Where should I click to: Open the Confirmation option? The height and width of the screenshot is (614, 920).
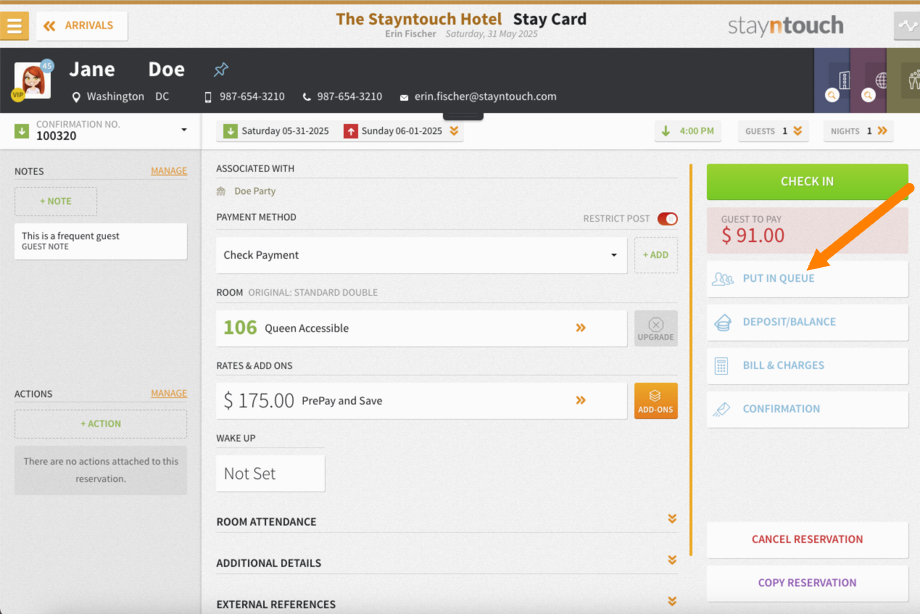pos(807,409)
